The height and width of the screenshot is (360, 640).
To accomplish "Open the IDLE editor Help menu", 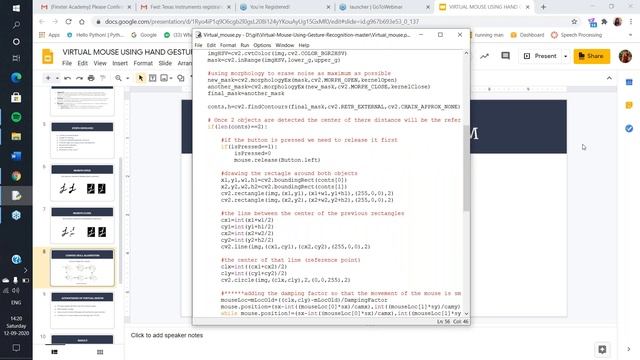I will pyautogui.click(x=304, y=45).
